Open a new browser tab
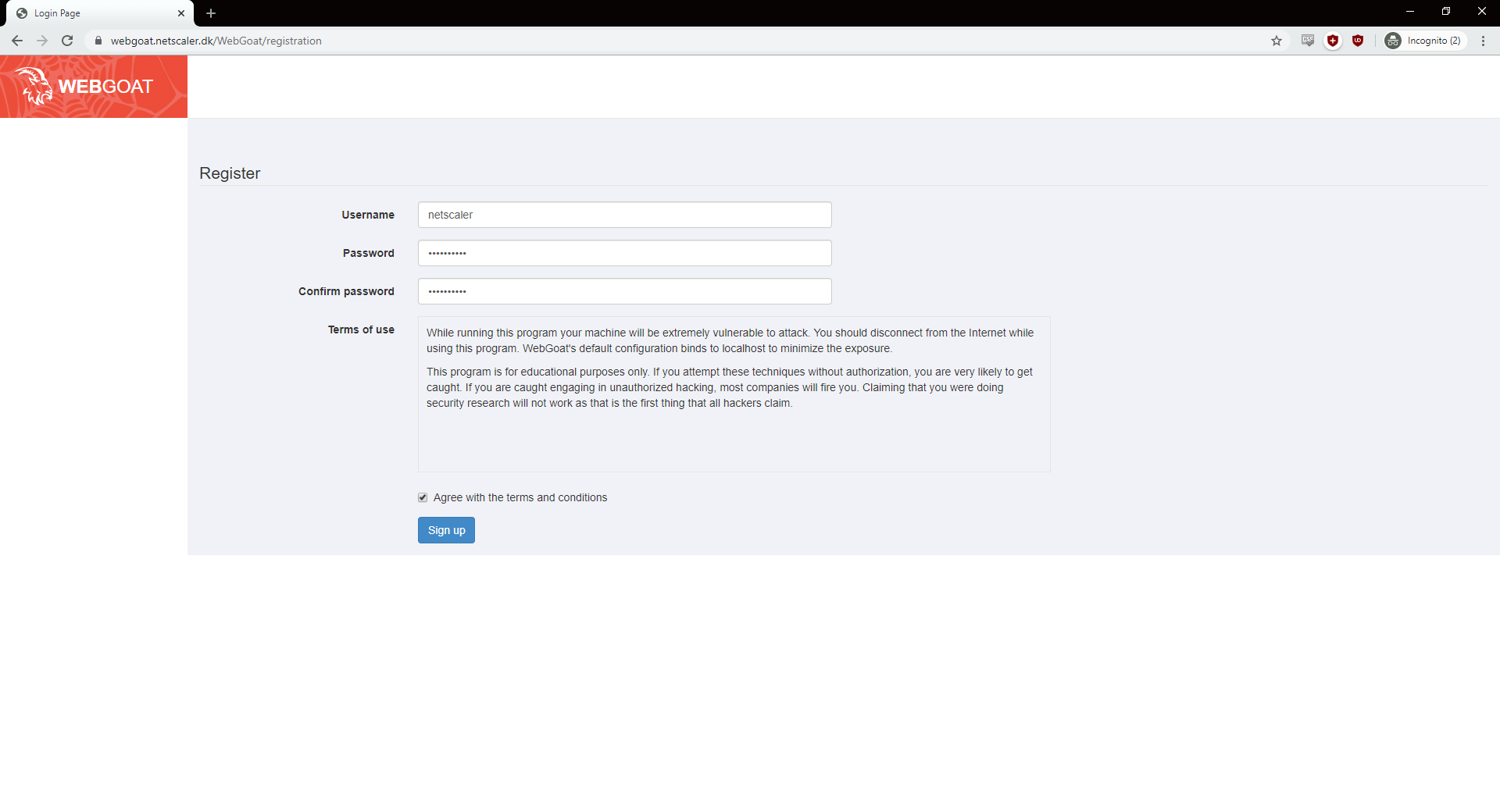The width and height of the screenshot is (1500, 812). 211,13
